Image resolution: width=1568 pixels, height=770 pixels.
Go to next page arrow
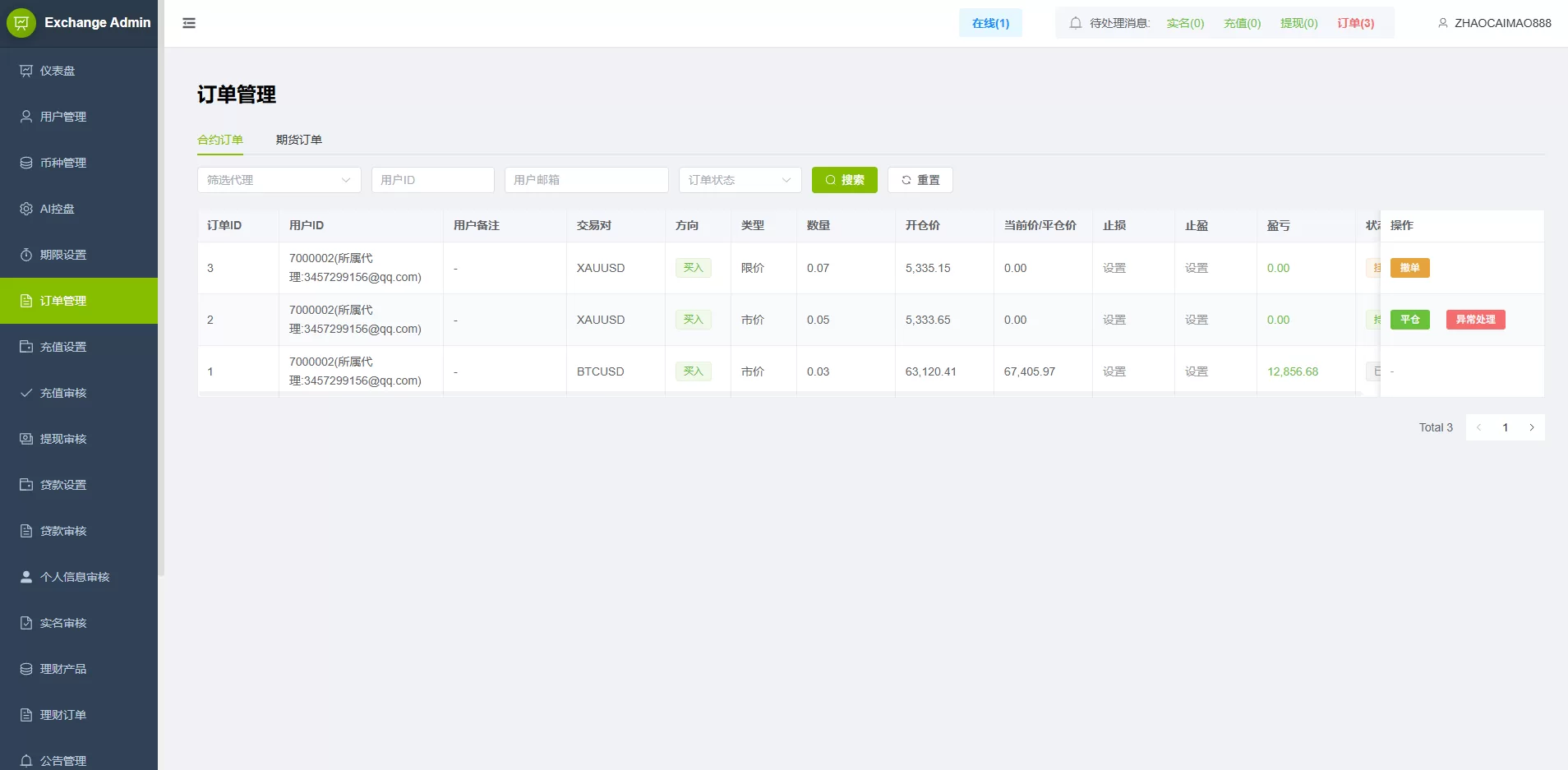tap(1532, 427)
